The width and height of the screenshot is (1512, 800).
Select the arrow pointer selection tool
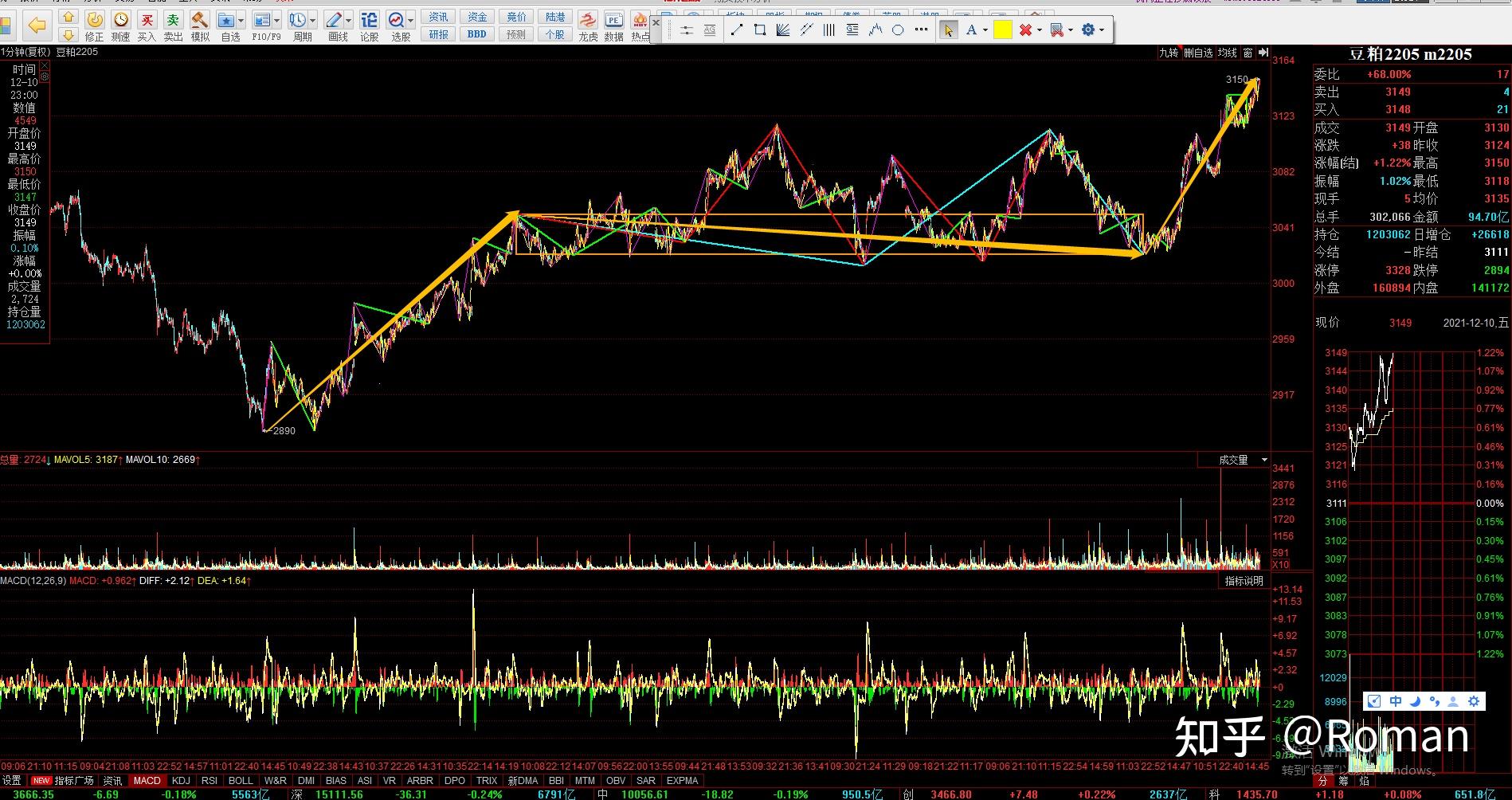pyautogui.click(x=948, y=30)
